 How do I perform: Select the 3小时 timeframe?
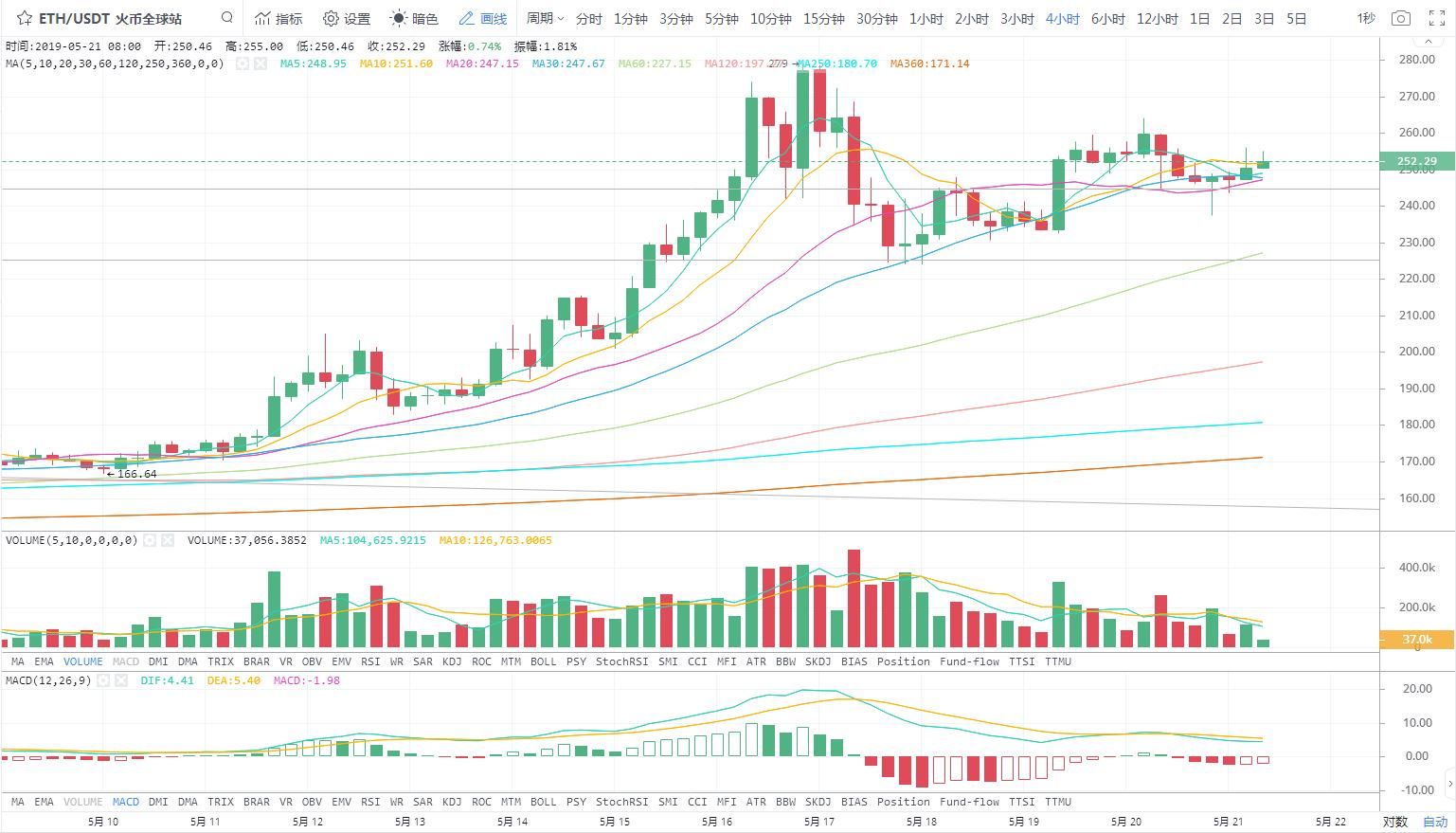[x=1016, y=18]
